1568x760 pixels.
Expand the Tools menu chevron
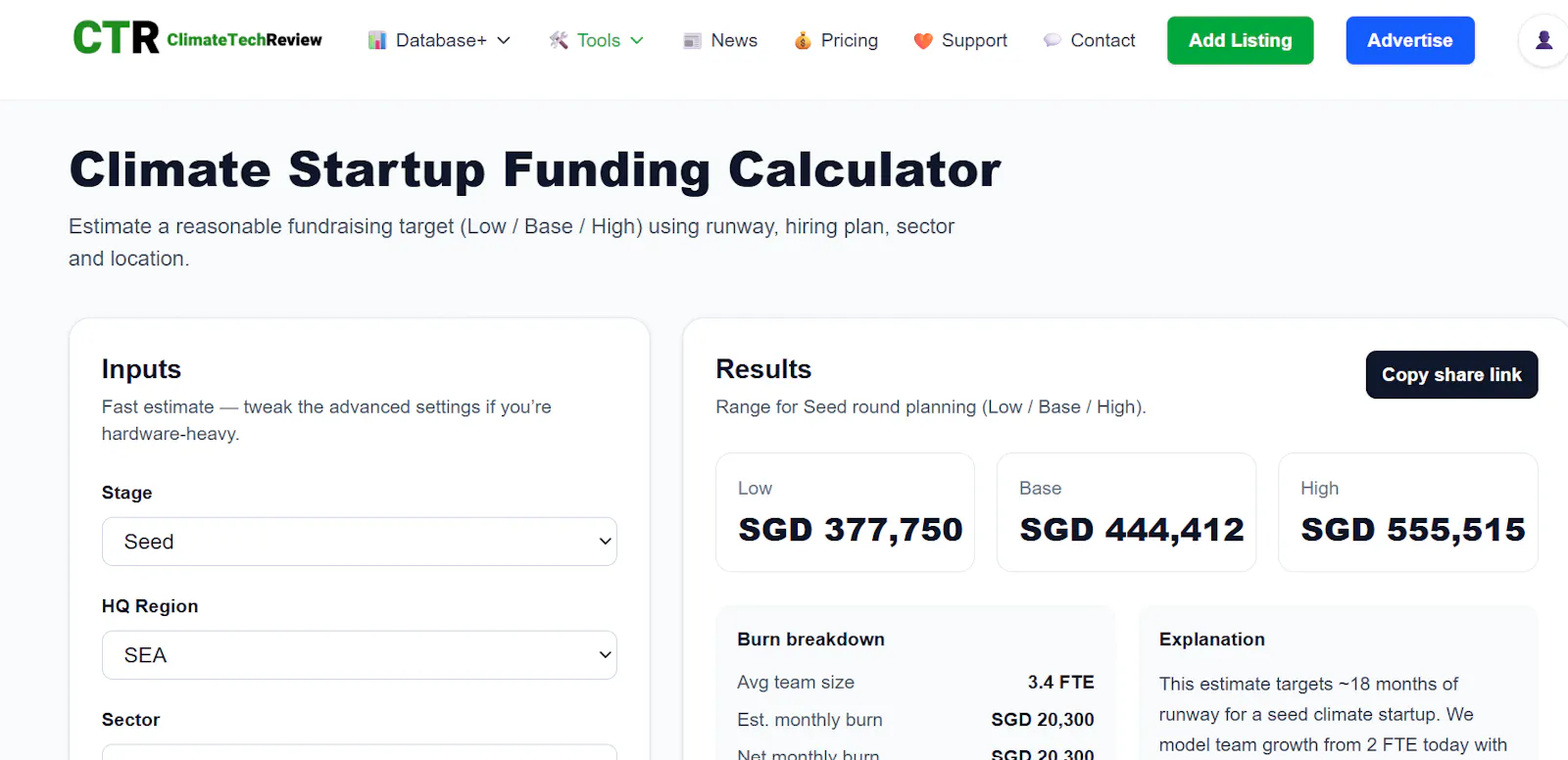[x=637, y=40]
